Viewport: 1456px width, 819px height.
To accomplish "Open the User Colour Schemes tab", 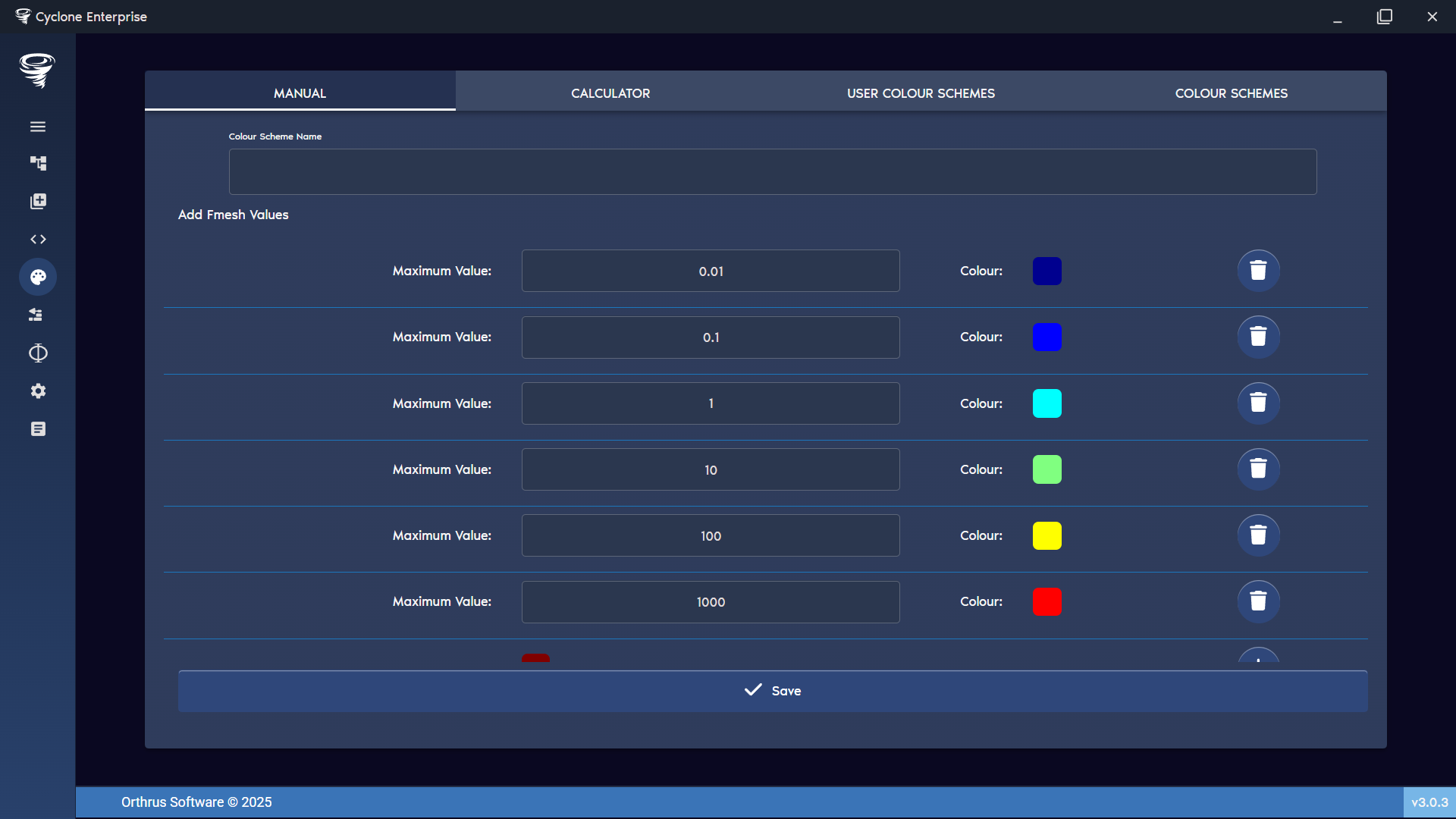I will (921, 93).
